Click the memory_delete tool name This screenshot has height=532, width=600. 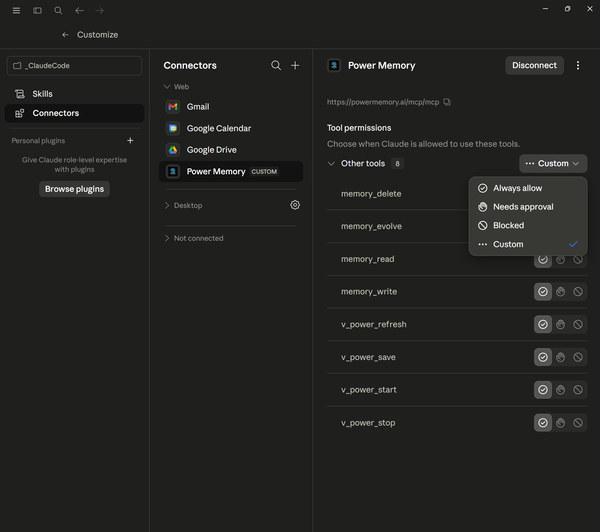(371, 194)
